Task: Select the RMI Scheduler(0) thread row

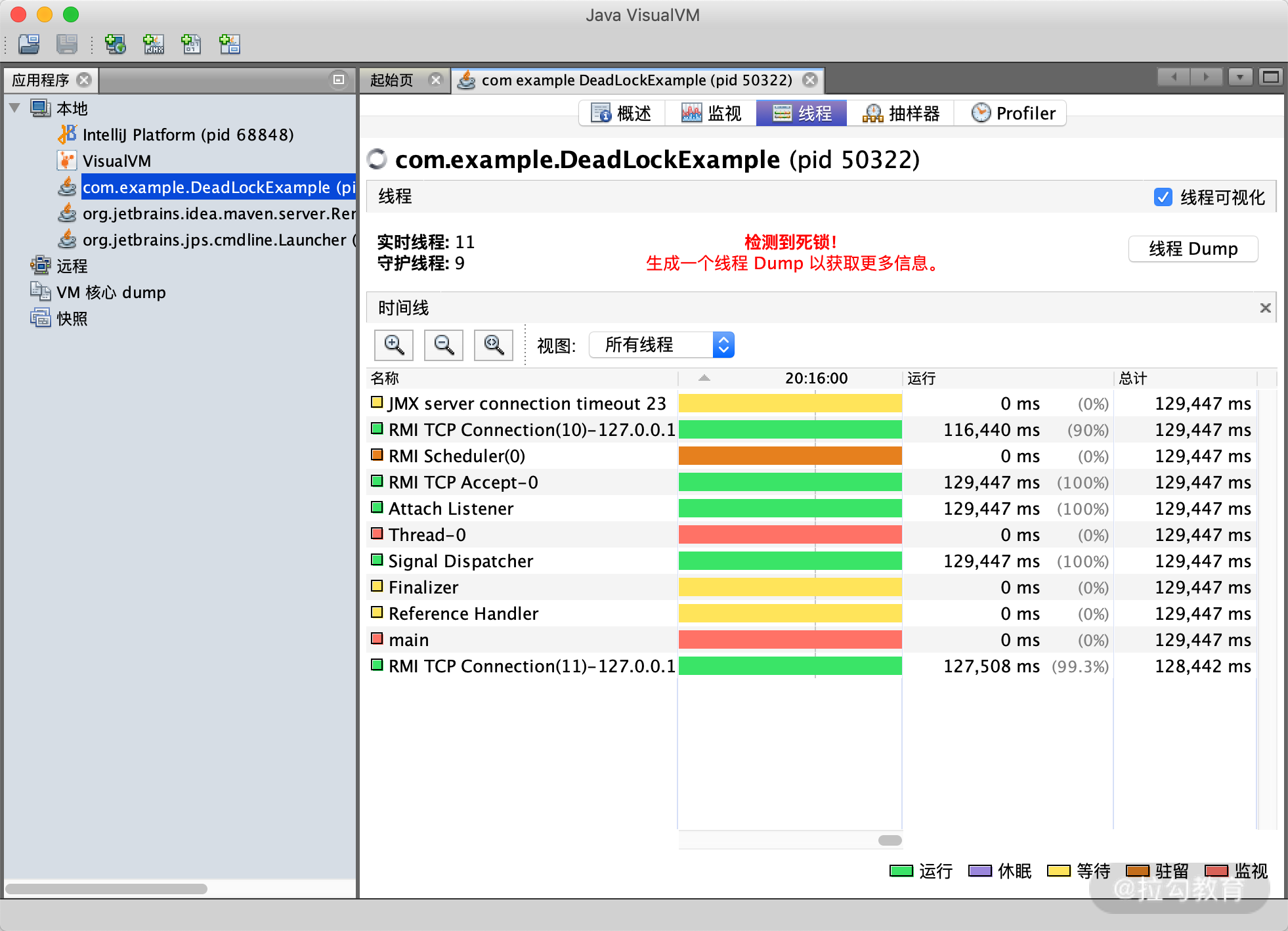Action: coord(811,456)
